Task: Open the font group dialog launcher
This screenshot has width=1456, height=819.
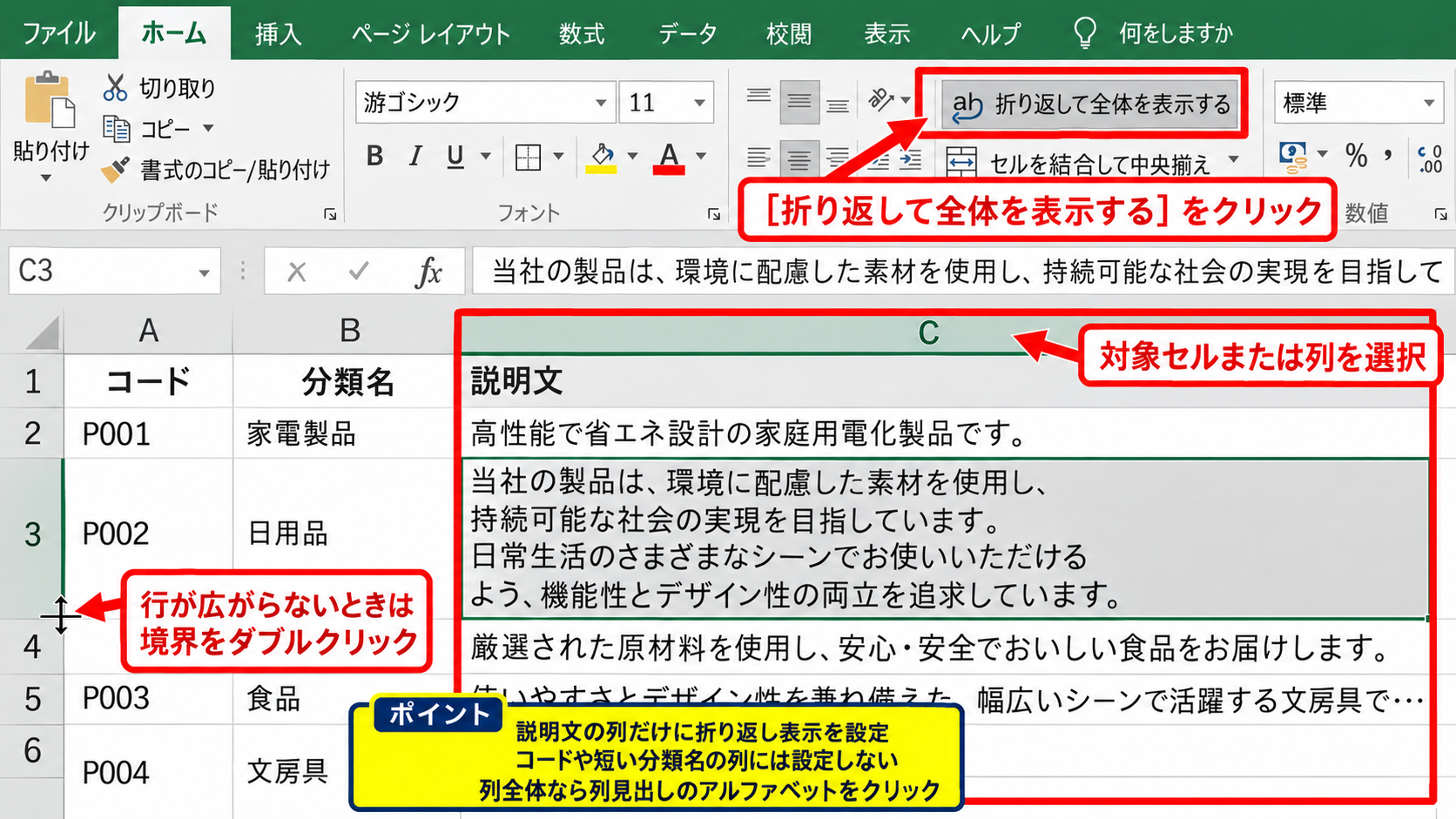Action: [x=714, y=214]
